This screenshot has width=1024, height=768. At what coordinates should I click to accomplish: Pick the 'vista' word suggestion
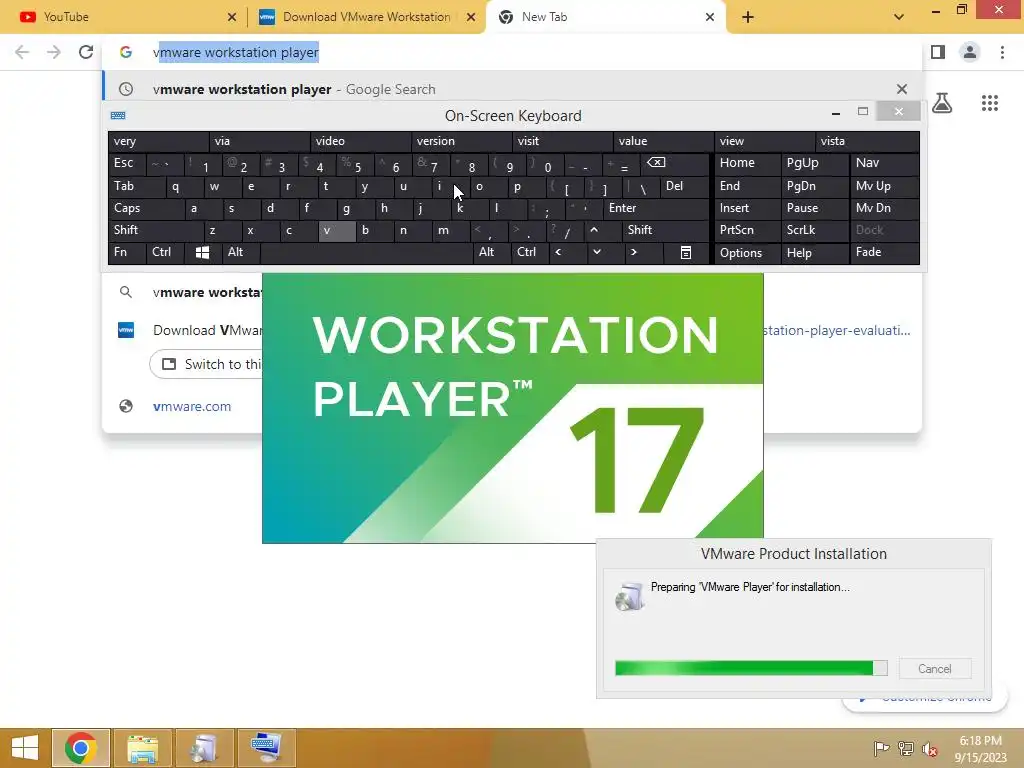coord(867,141)
